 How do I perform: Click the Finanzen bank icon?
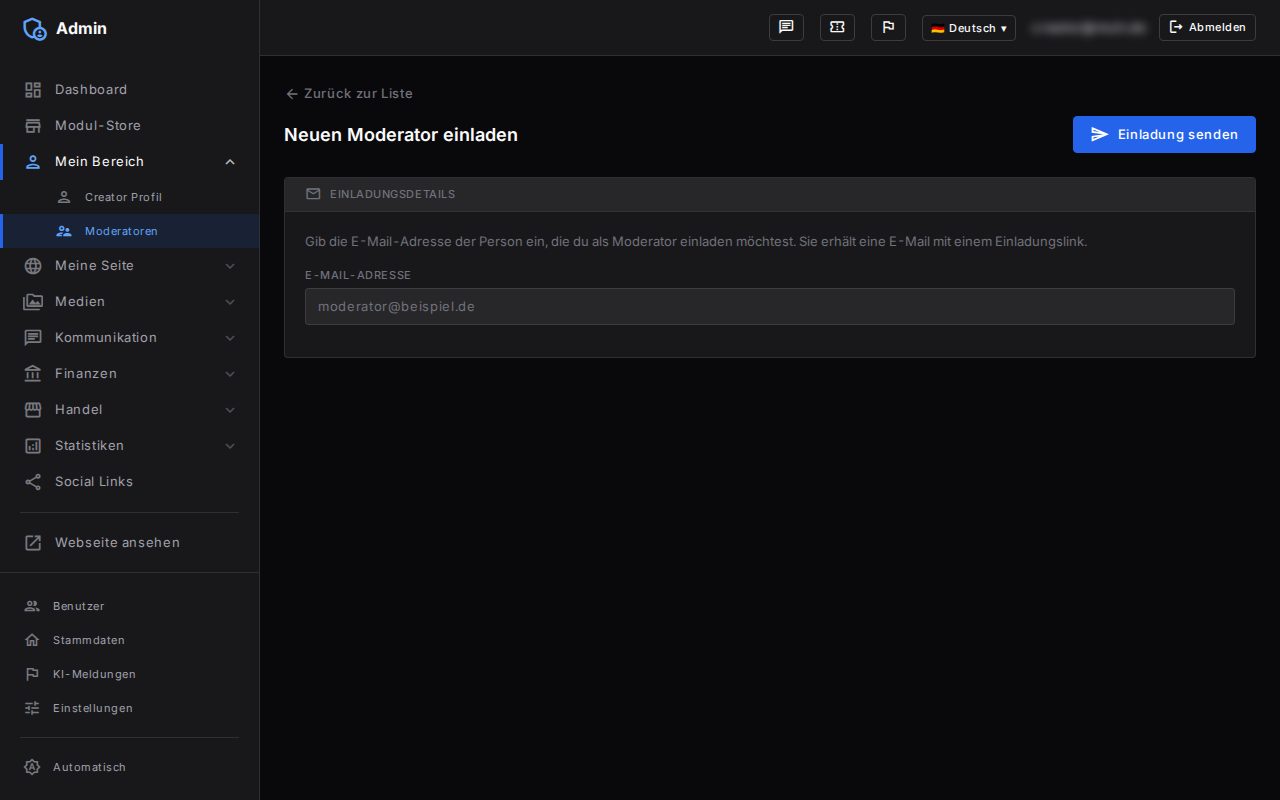33,374
